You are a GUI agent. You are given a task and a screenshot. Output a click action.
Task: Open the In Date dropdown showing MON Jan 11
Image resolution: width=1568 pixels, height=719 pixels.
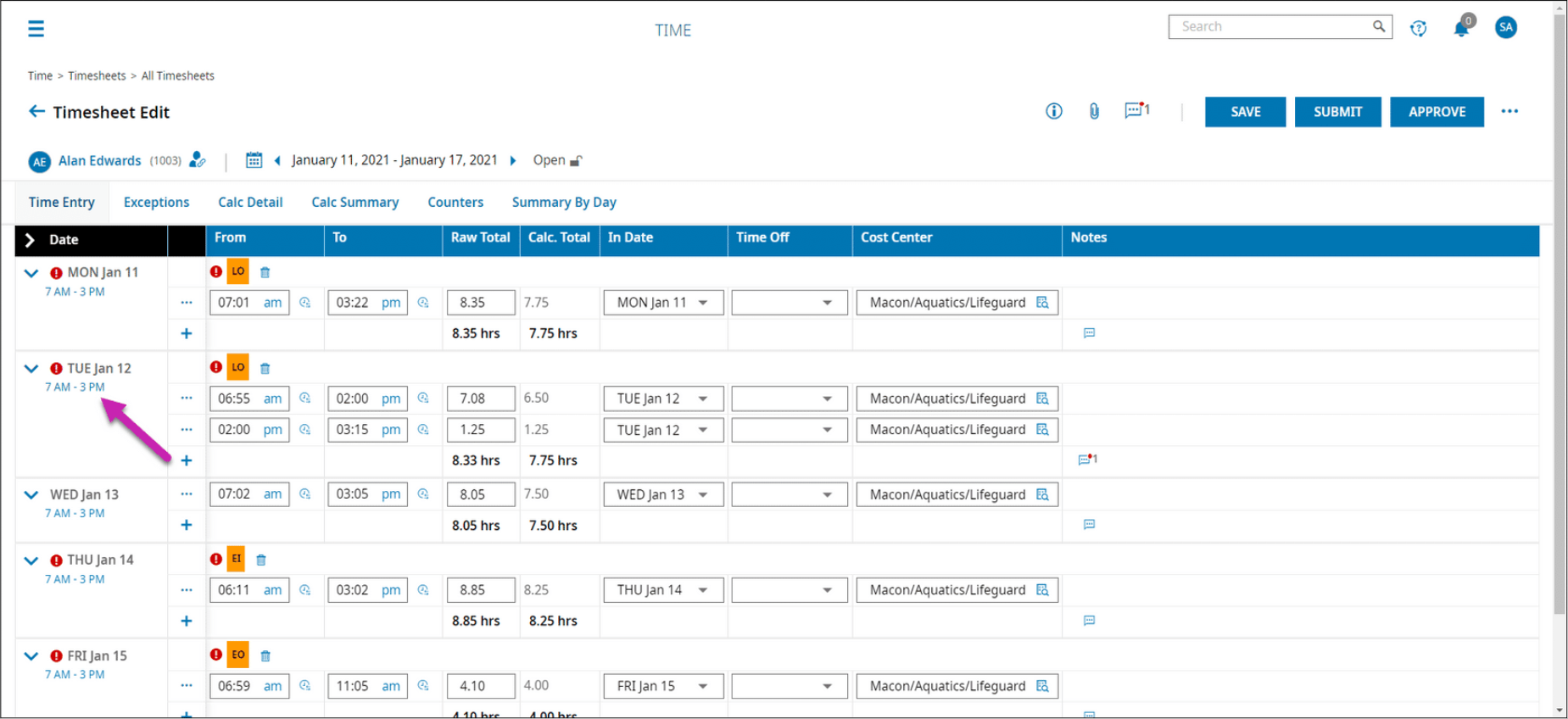click(663, 303)
